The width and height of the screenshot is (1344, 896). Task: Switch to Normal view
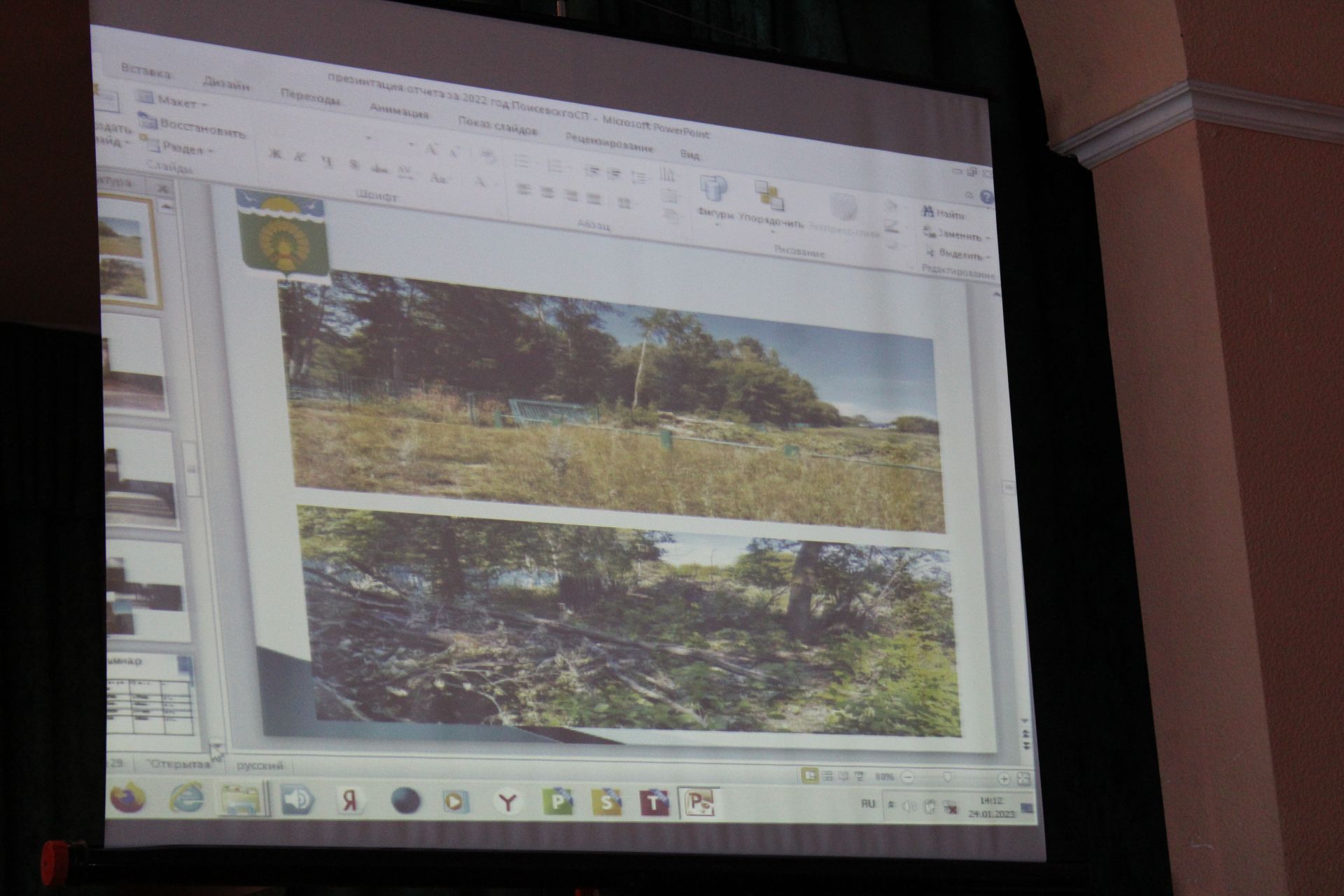(x=811, y=776)
